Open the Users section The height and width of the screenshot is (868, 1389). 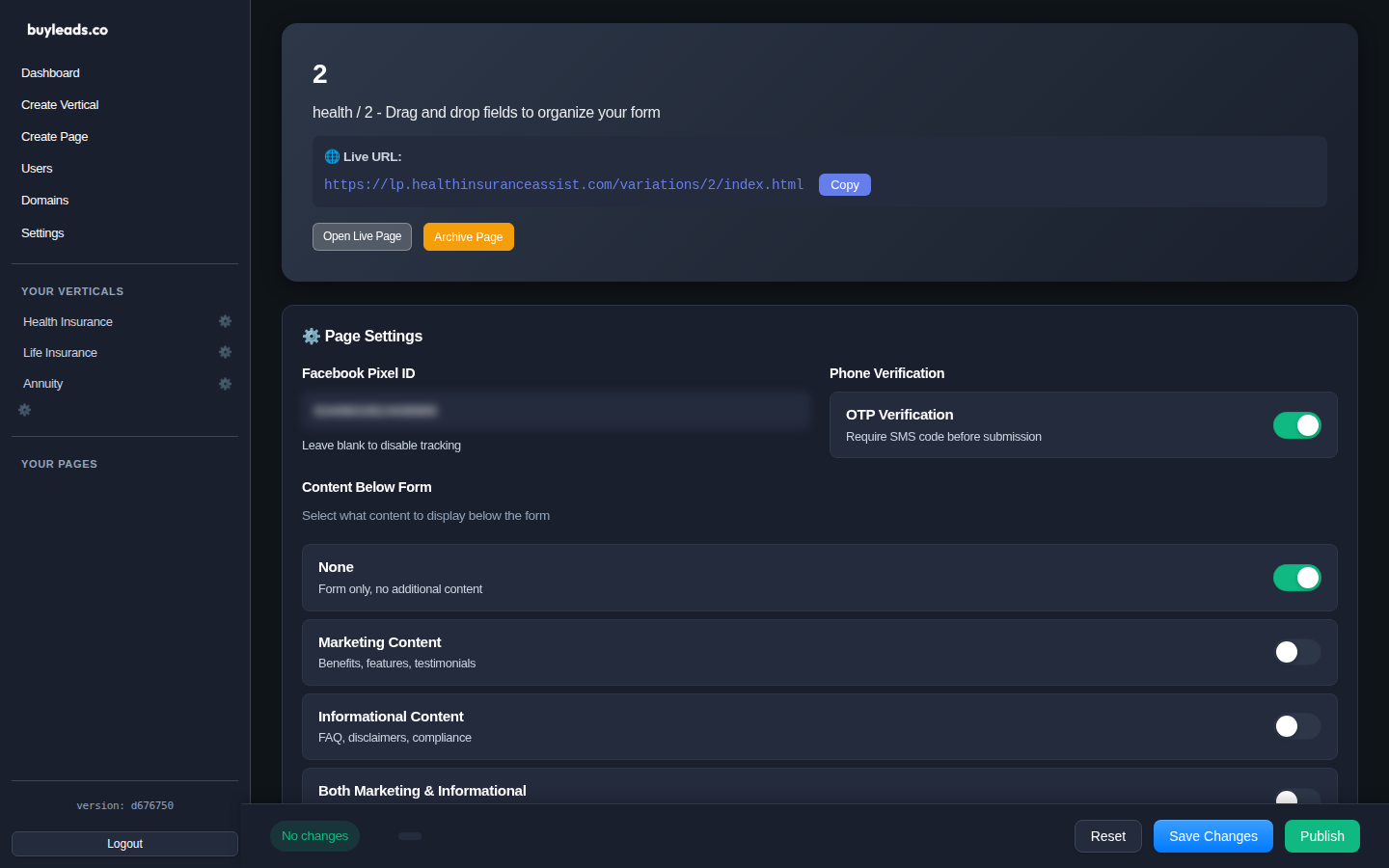coord(37,168)
